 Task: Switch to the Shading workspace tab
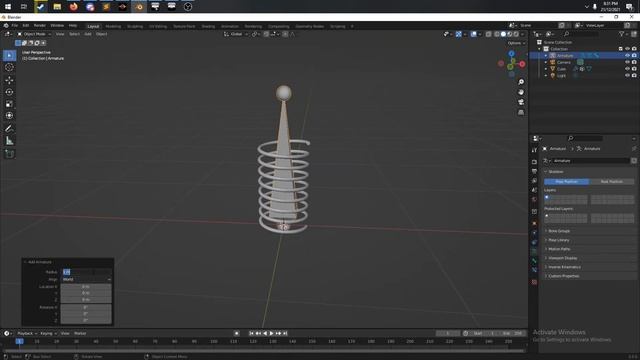(x=208, y=26)
